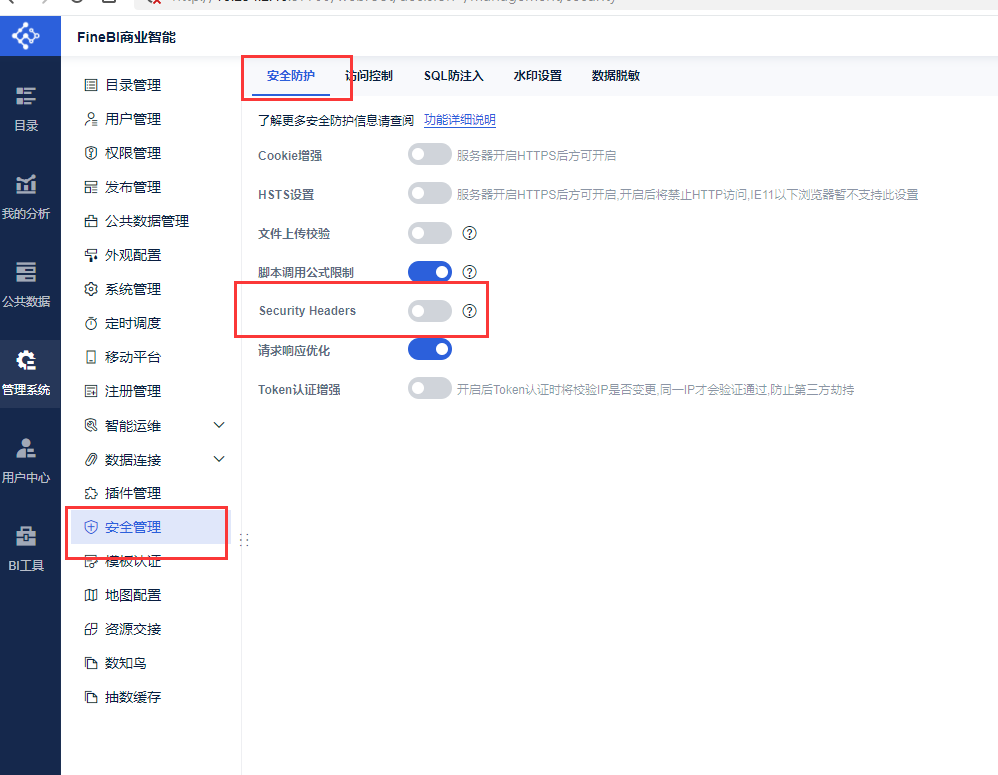The width and height of the screenshot is (998, 775).
Task: Open the 功能详细说明 link
Action: click(460, 120)
